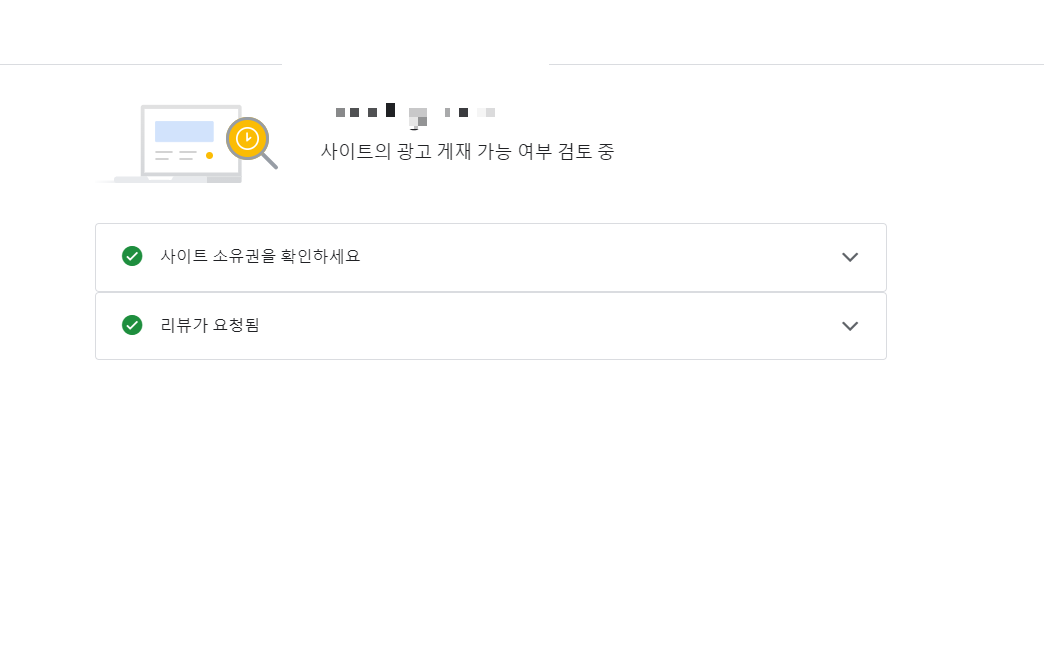This screenshot has height=653, width=1044.
Task: Click the review progress illustration showing pending status
Action: [190, 140]
